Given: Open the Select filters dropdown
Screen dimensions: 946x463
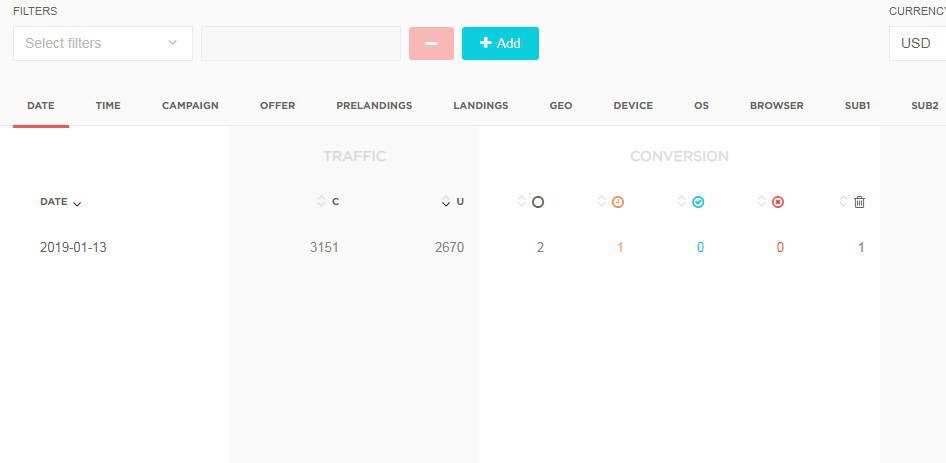Looking at the screenshot, I should point(103,43).
